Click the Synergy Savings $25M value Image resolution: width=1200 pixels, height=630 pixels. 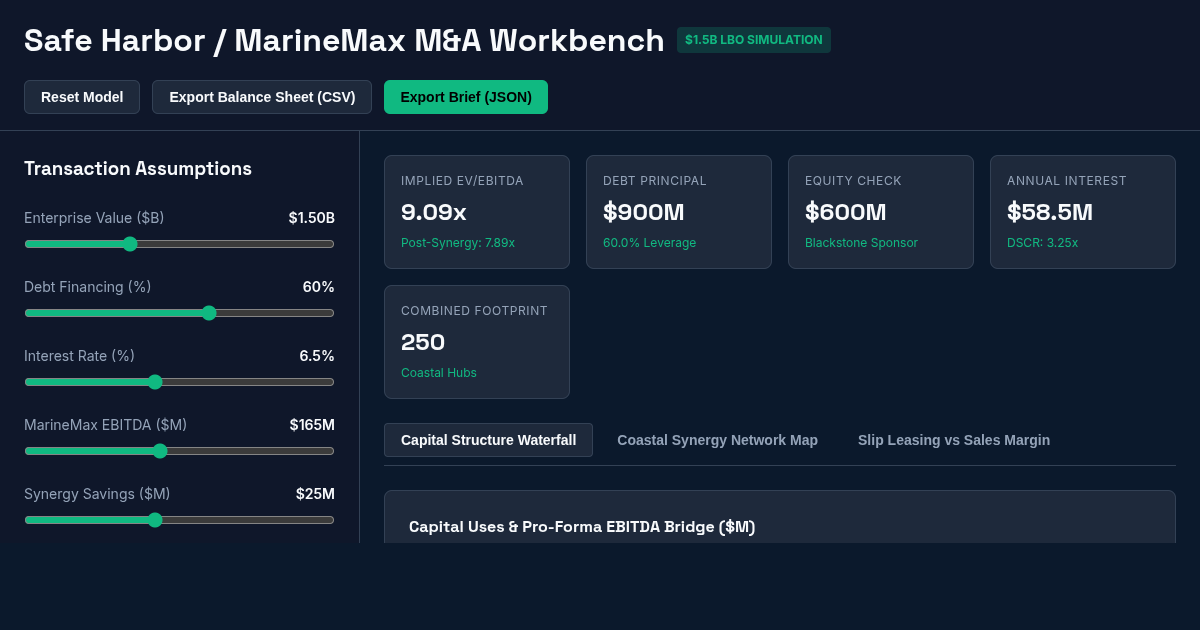click(315, 494)
